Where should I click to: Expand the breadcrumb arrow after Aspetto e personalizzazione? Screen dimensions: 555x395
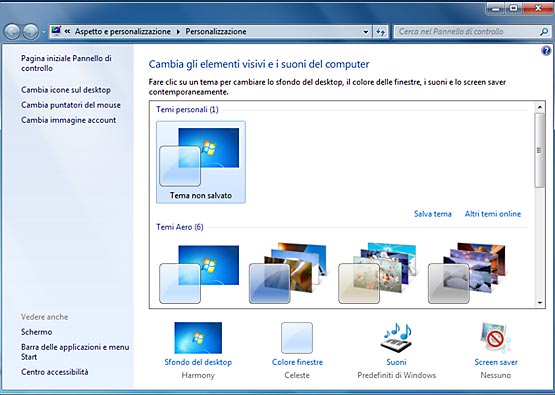coord(178,32)
